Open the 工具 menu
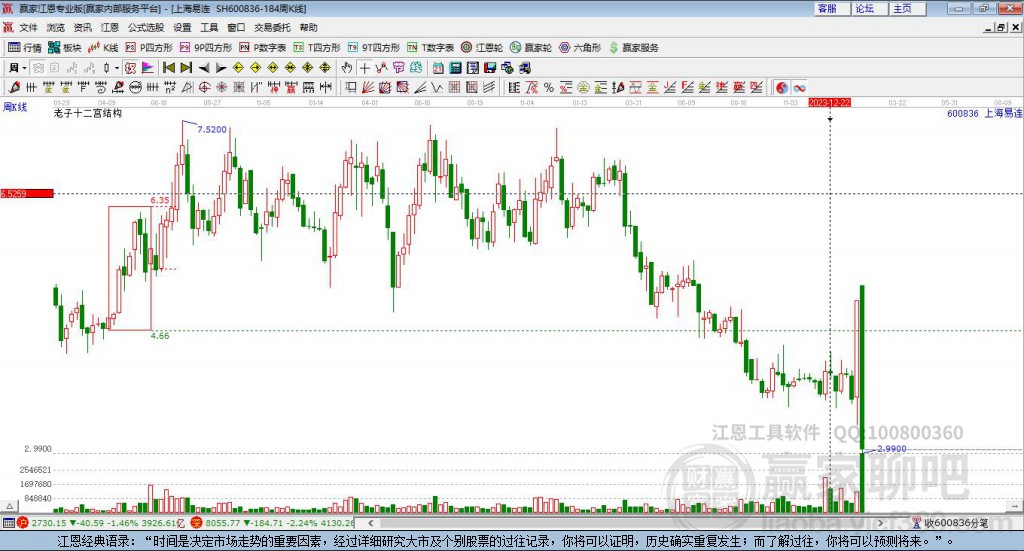1024x551 pixels. [x=209, y=27]
